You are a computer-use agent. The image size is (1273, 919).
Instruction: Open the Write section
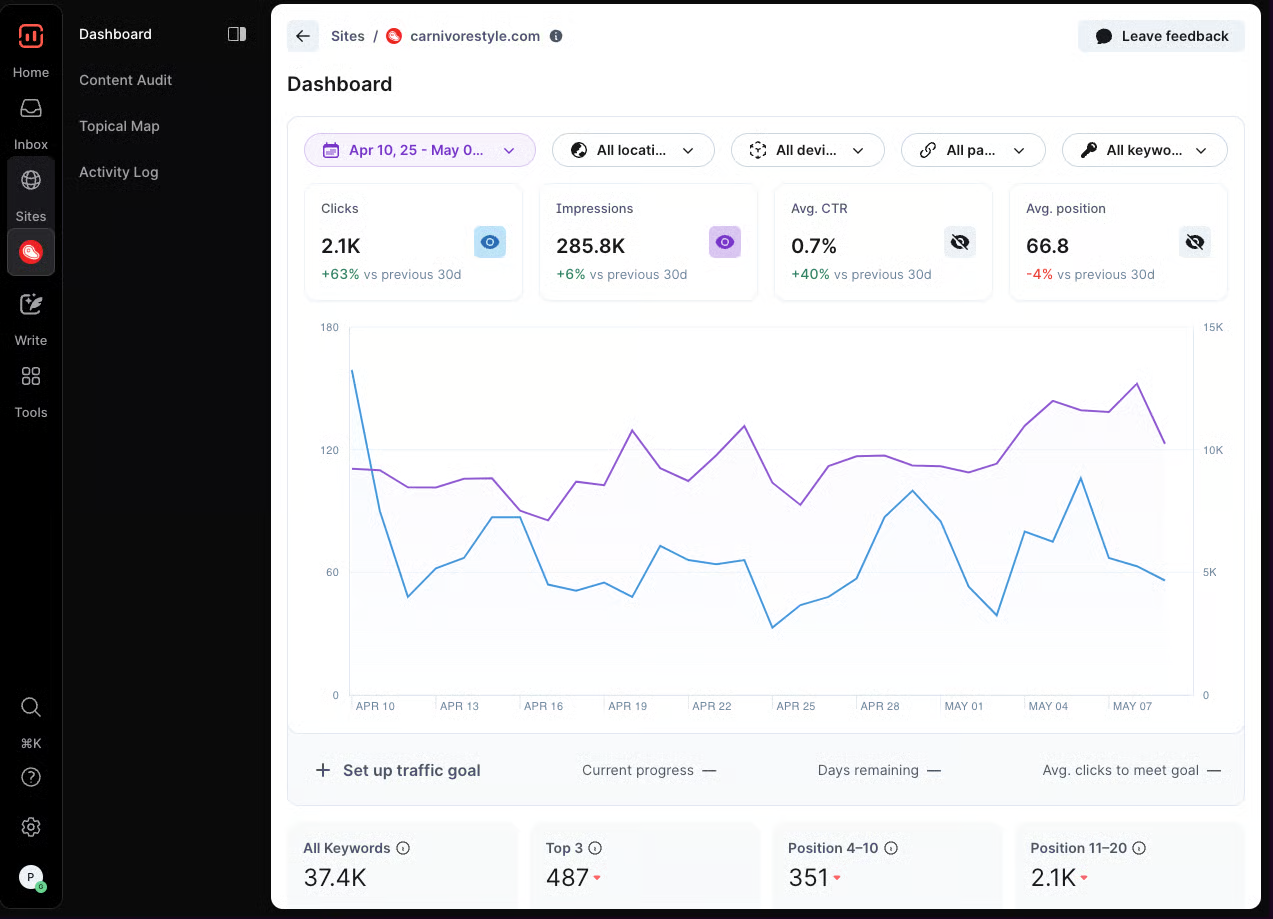tap(30, 311)
